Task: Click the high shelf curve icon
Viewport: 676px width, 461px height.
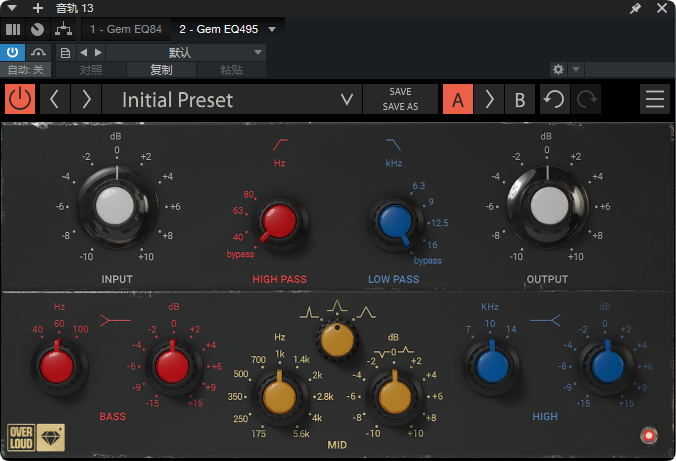Action: click(545, 320)
